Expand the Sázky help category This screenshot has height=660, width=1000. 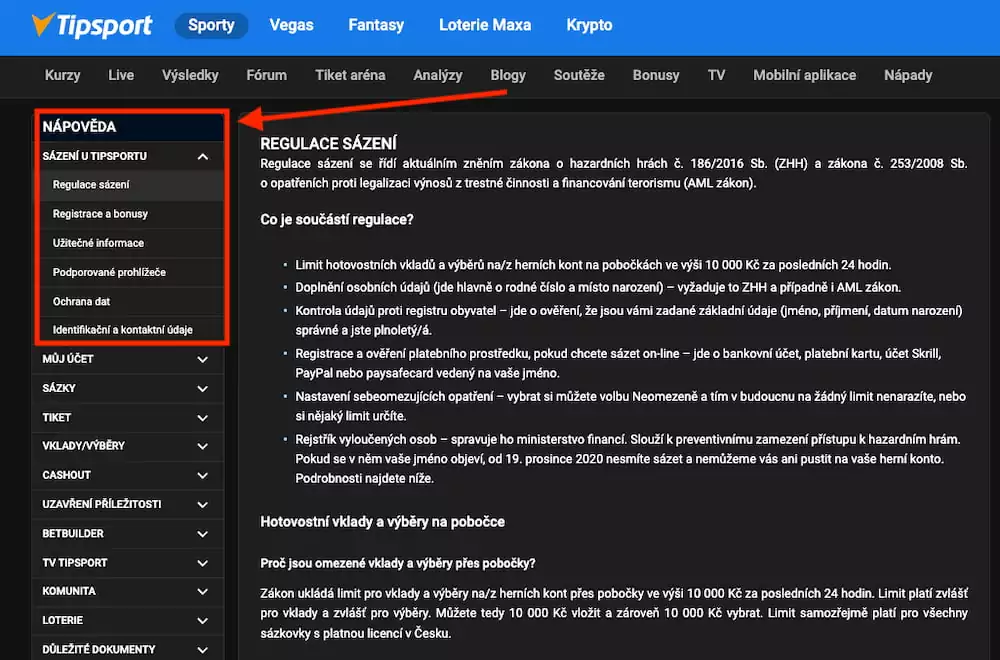[x=203, y=388]
